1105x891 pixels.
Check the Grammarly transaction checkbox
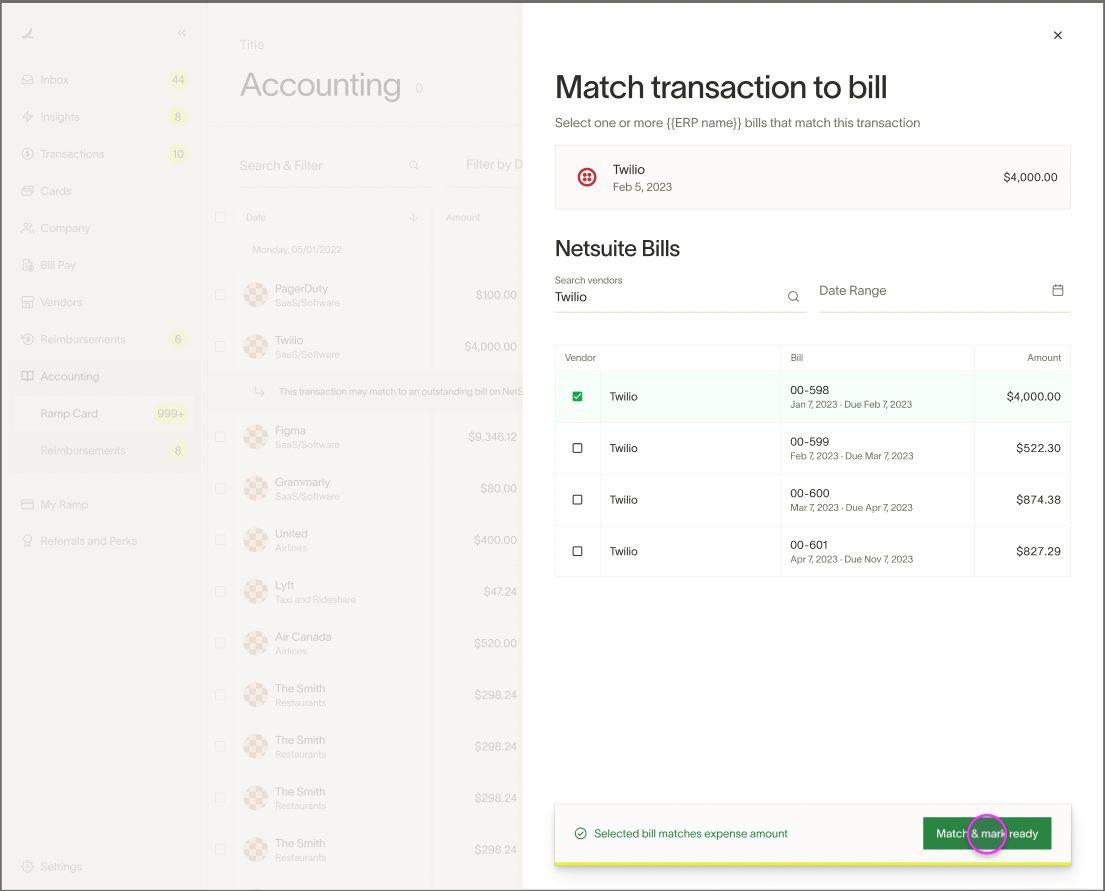(x=221, y=488)
